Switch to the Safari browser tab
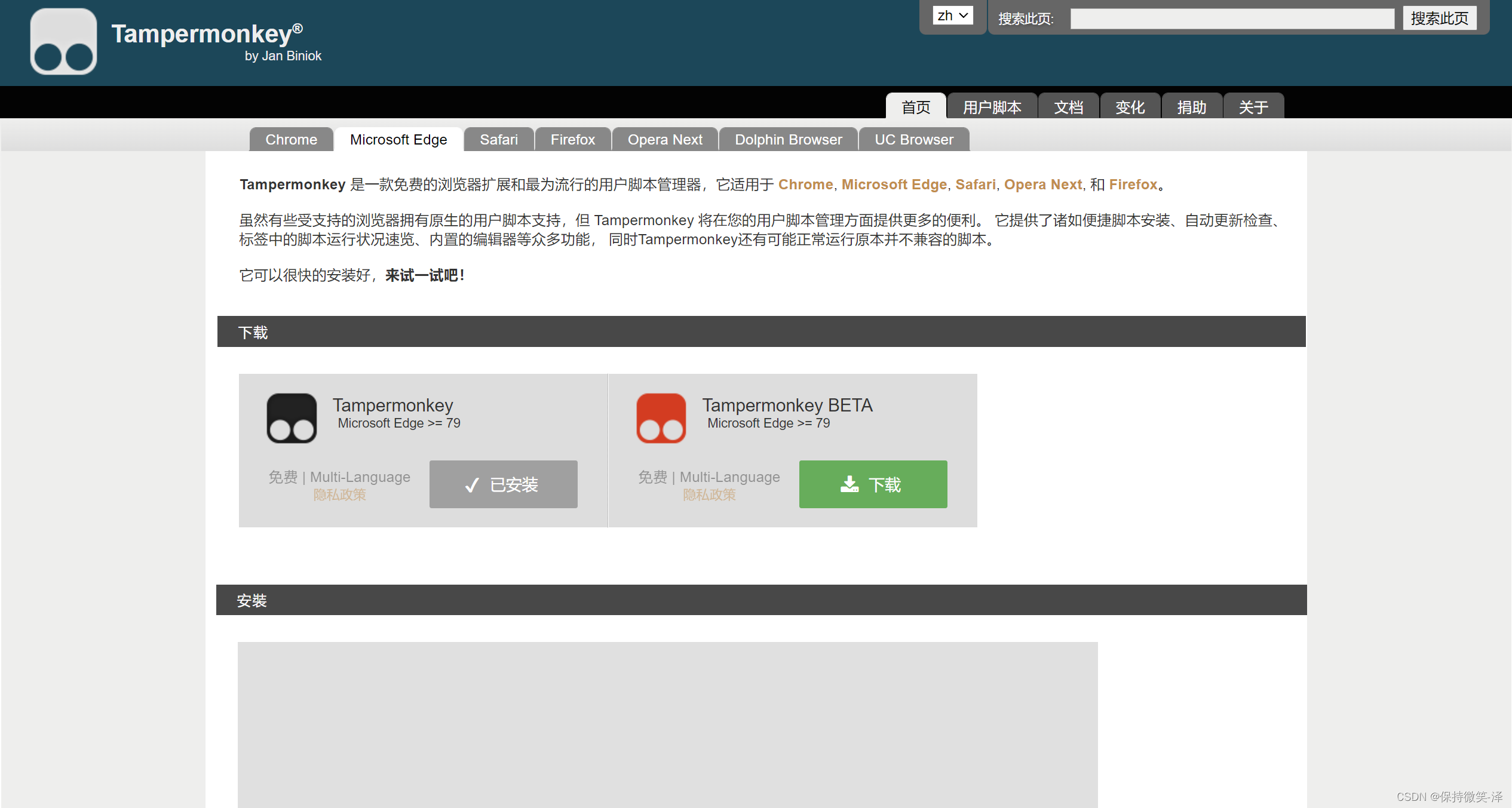Image resolution: width=1512 pixels, height=808 pixels. pos(499,140)
